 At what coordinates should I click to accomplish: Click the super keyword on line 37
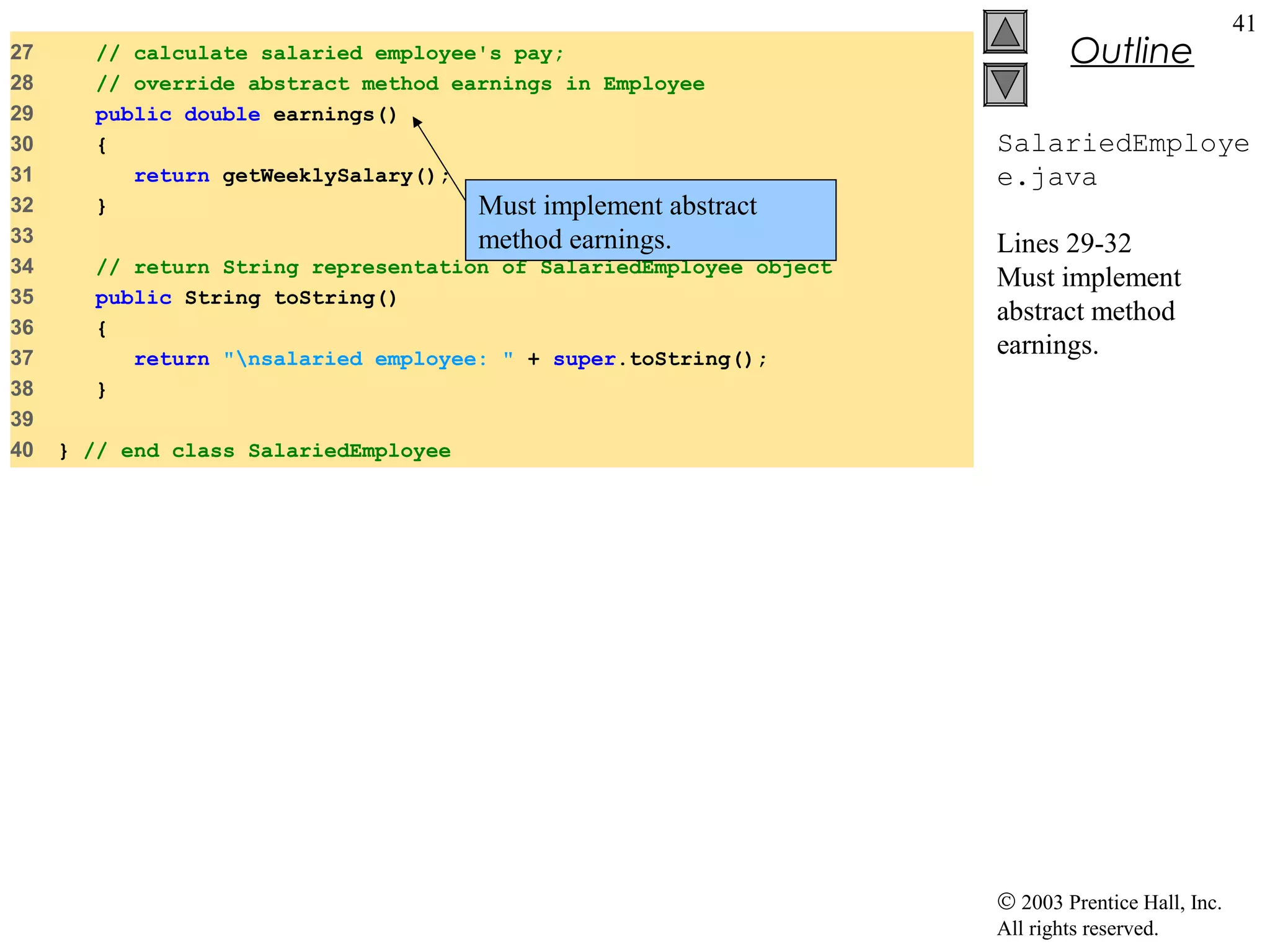[x=584, y=359]
